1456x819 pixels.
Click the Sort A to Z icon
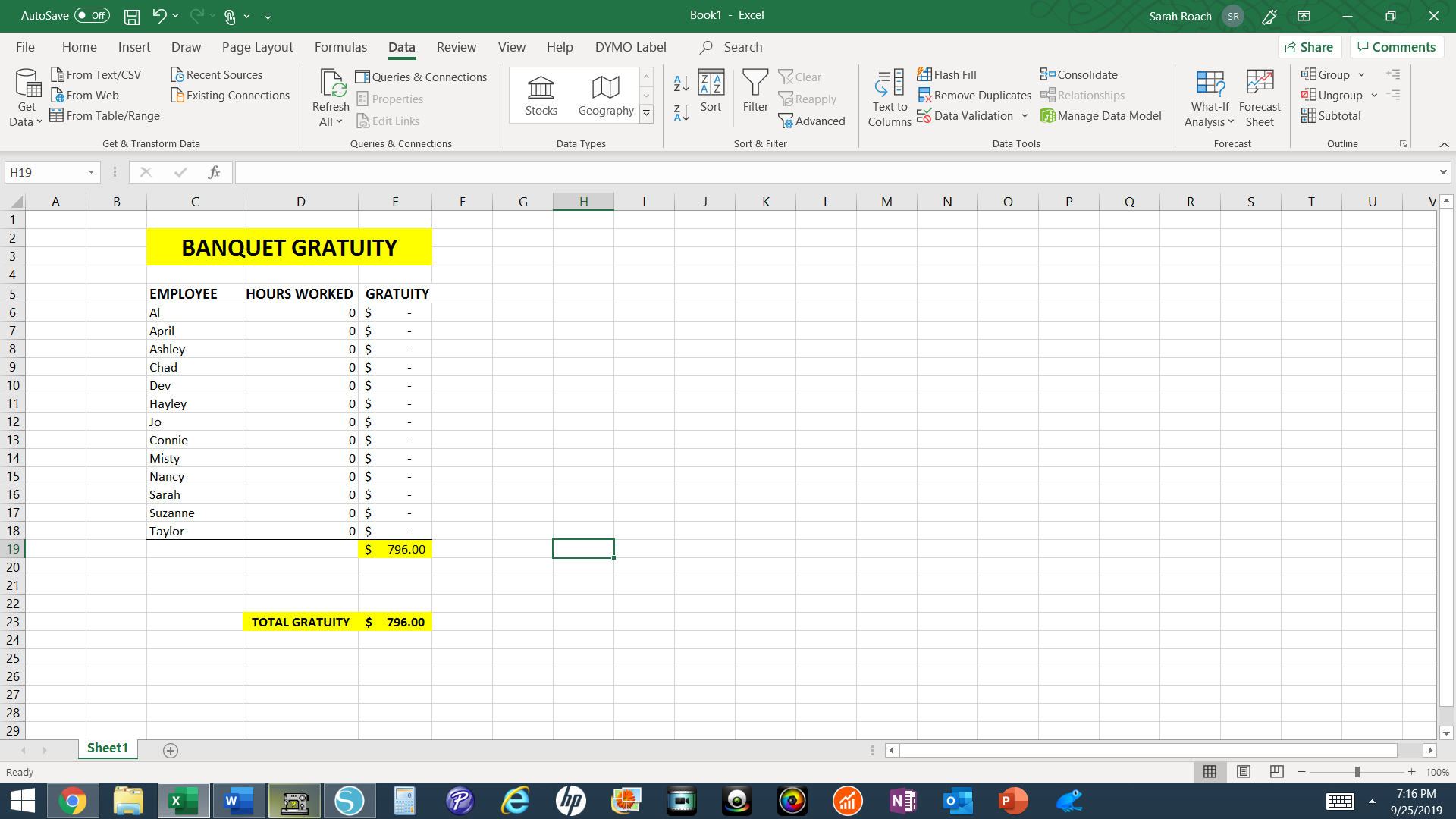tap(681, 83)
